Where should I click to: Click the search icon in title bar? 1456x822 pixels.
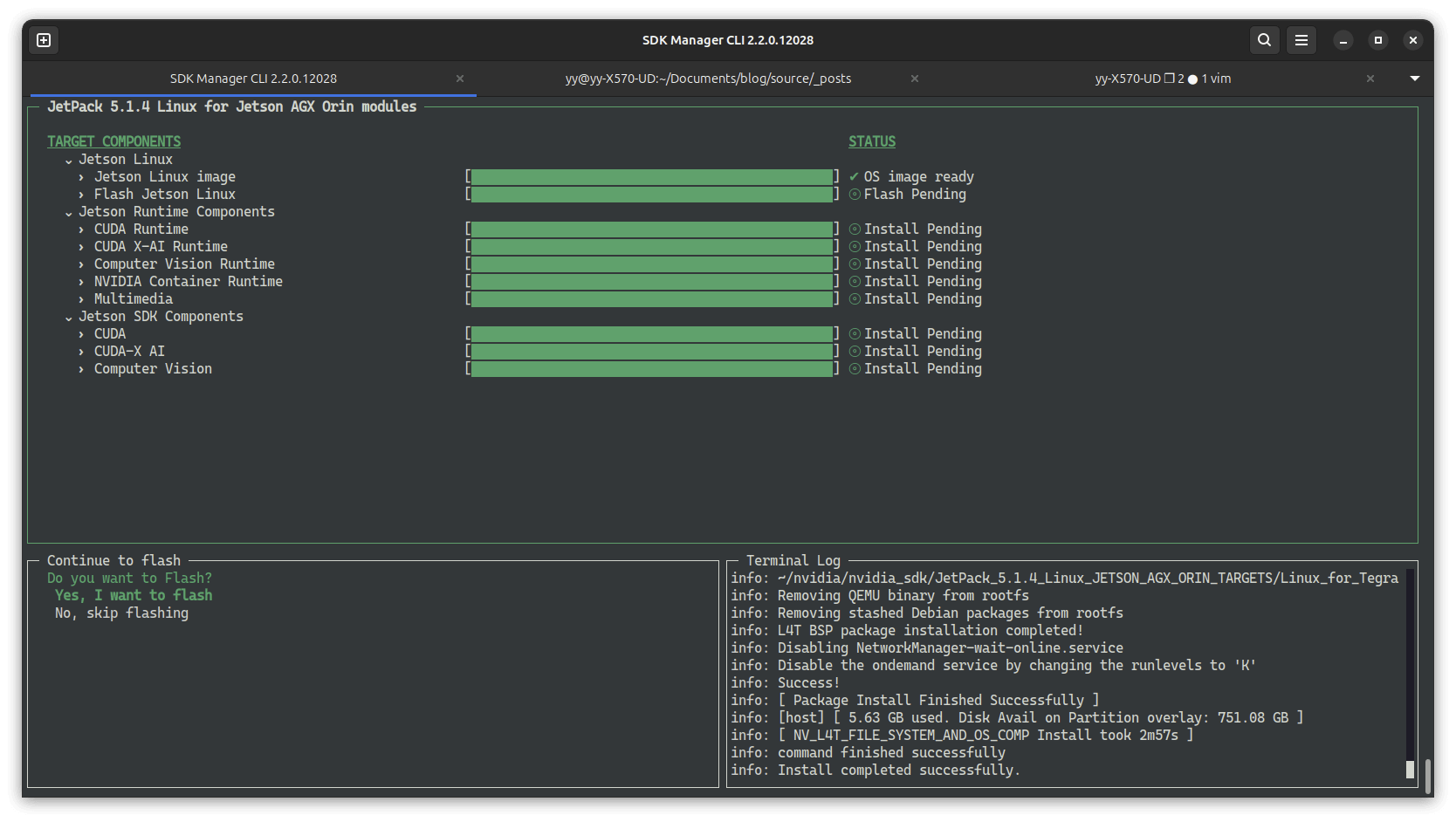(x=1264, y=40)
